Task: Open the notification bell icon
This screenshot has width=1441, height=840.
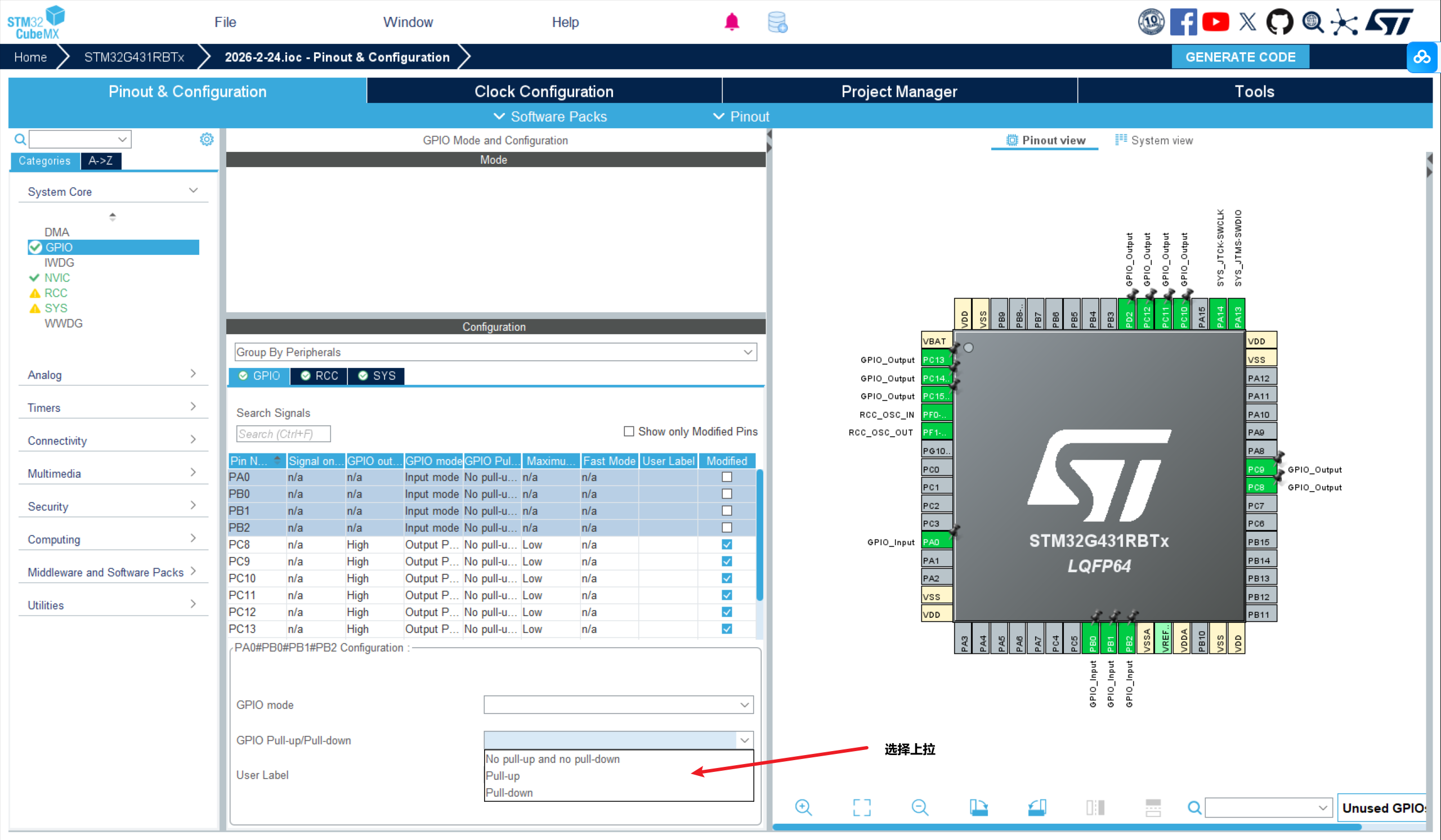Action: tap(731, 23)
